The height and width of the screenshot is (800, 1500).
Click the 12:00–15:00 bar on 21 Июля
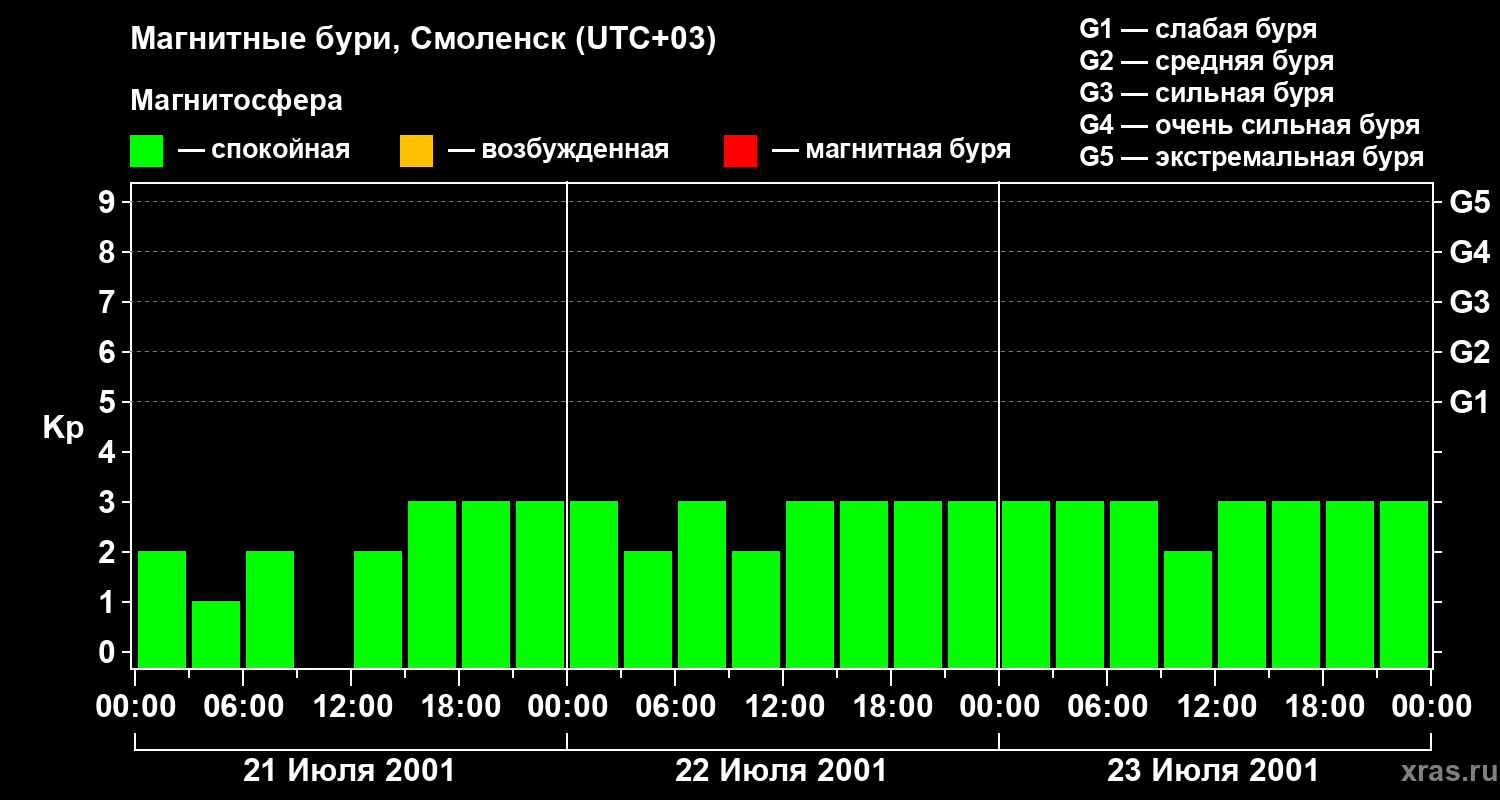(x=378, y=609)
